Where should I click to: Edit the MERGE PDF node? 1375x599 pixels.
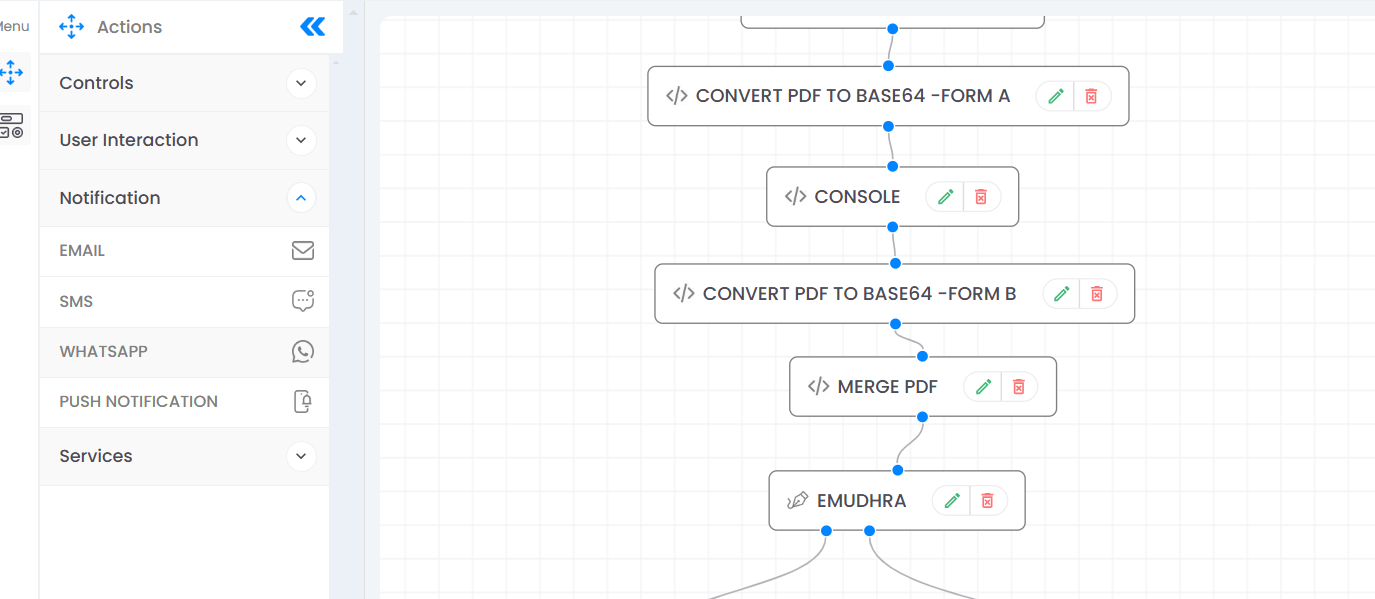point(983,387)
